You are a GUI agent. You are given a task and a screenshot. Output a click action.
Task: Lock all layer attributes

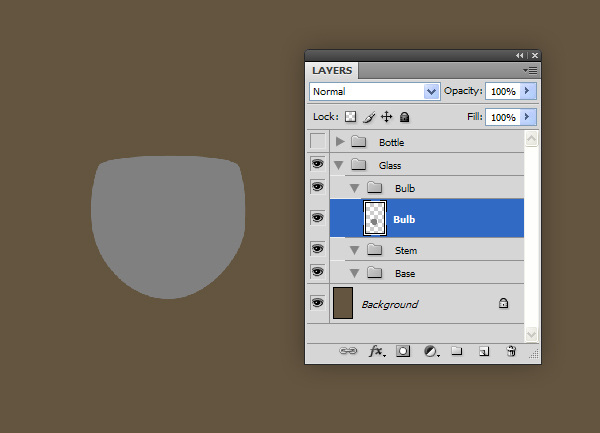coord(404,117)
